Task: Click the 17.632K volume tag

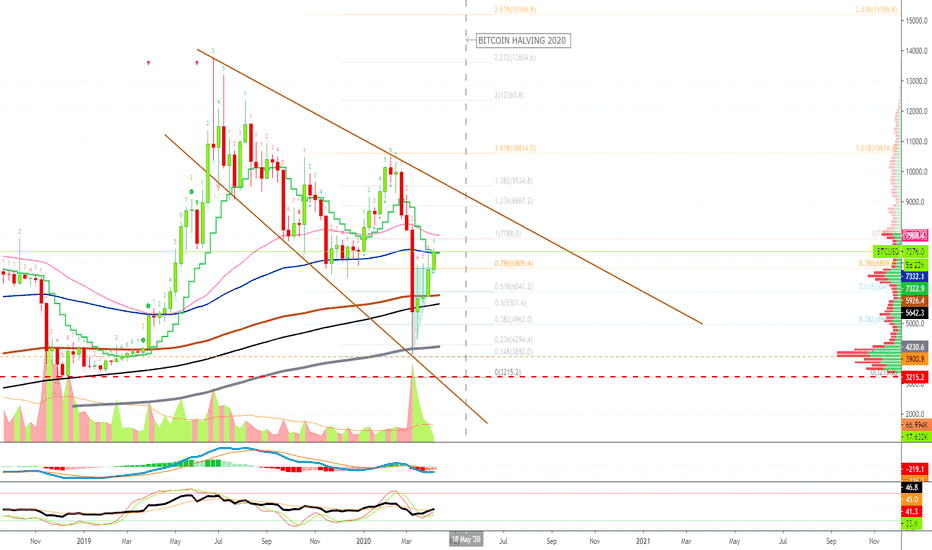Action: click(916, 436)
